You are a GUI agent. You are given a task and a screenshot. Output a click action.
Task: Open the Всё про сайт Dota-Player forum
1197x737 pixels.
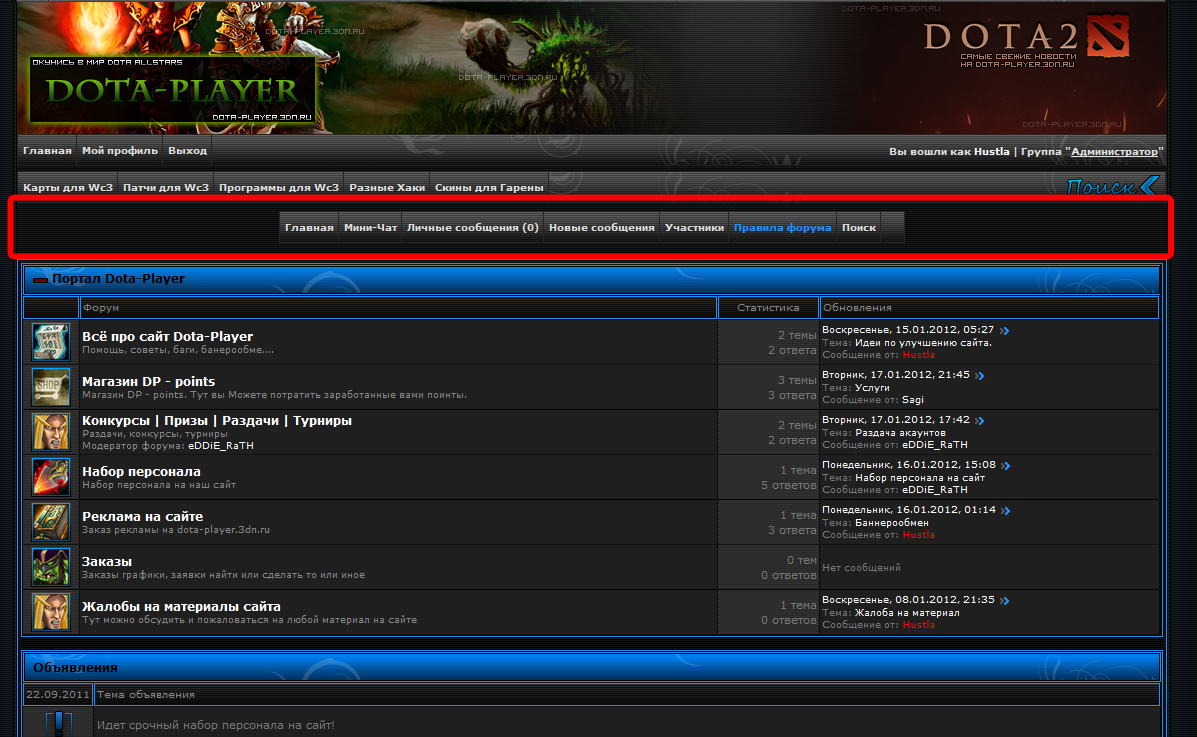coord(167,336)
